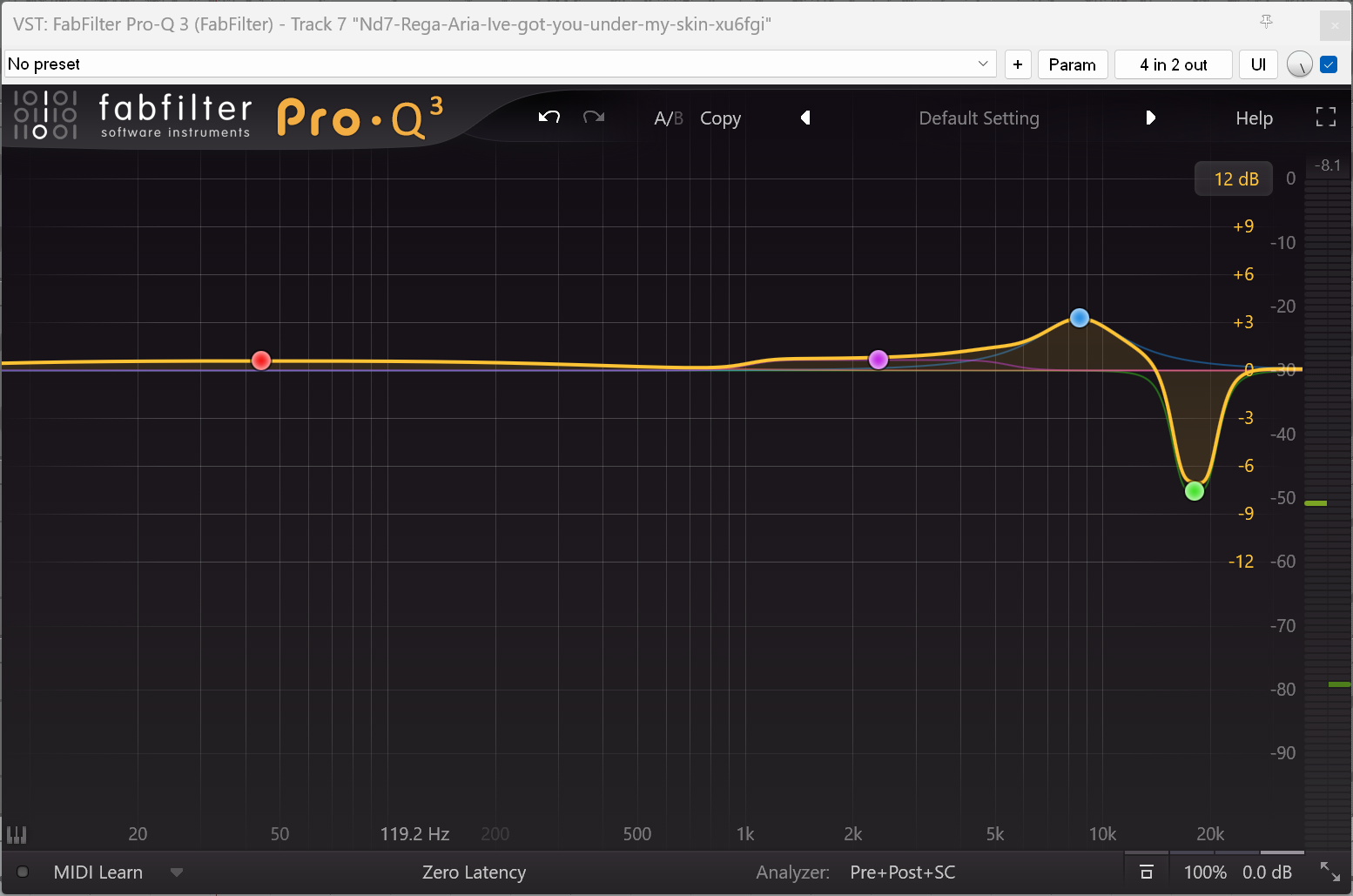1353x896 pixels.
Task: Open the Default Setting preset menu
Action: pyautogui.click(x=979, y=118)
